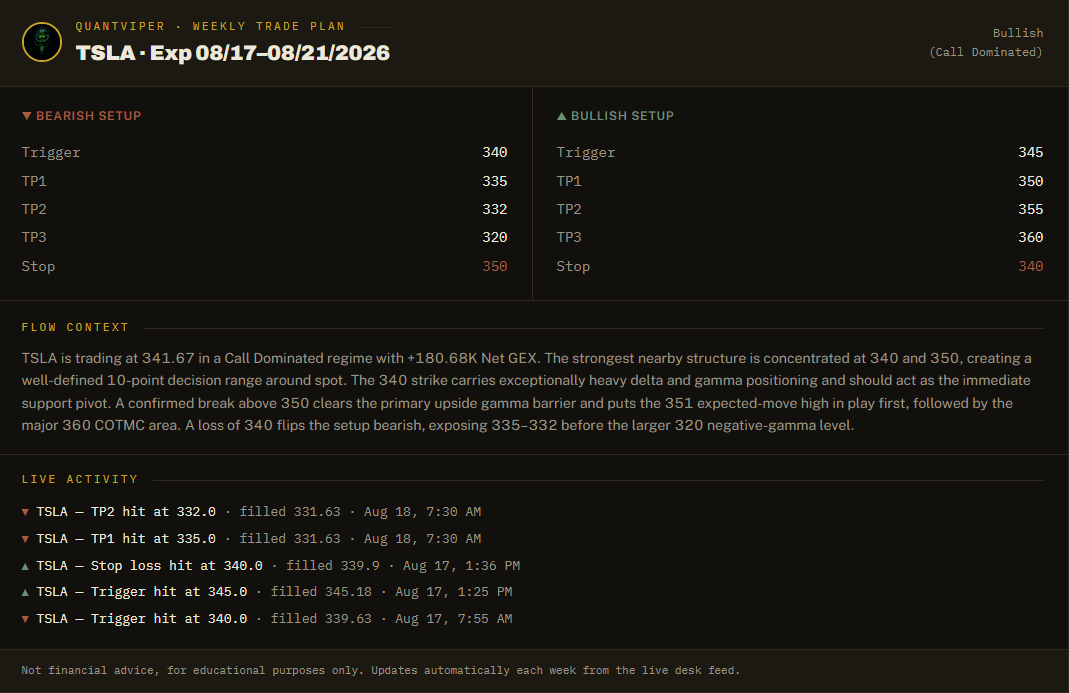Click the down arrow beside TP1 hit at 335.0
The image size is (1069, 693).
coord(25,540)
